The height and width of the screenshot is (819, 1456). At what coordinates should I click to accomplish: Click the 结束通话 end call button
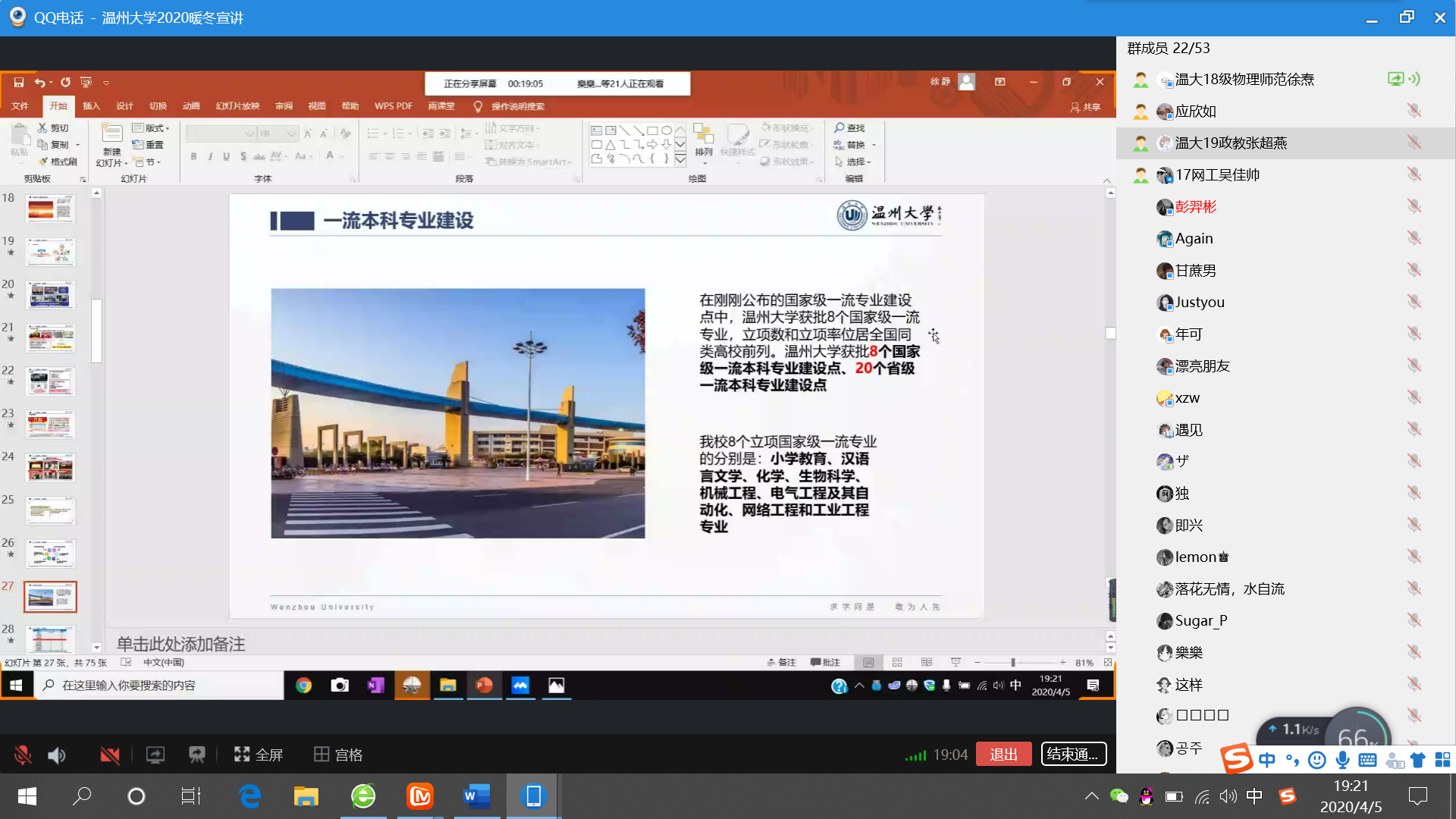point(1073,755)
